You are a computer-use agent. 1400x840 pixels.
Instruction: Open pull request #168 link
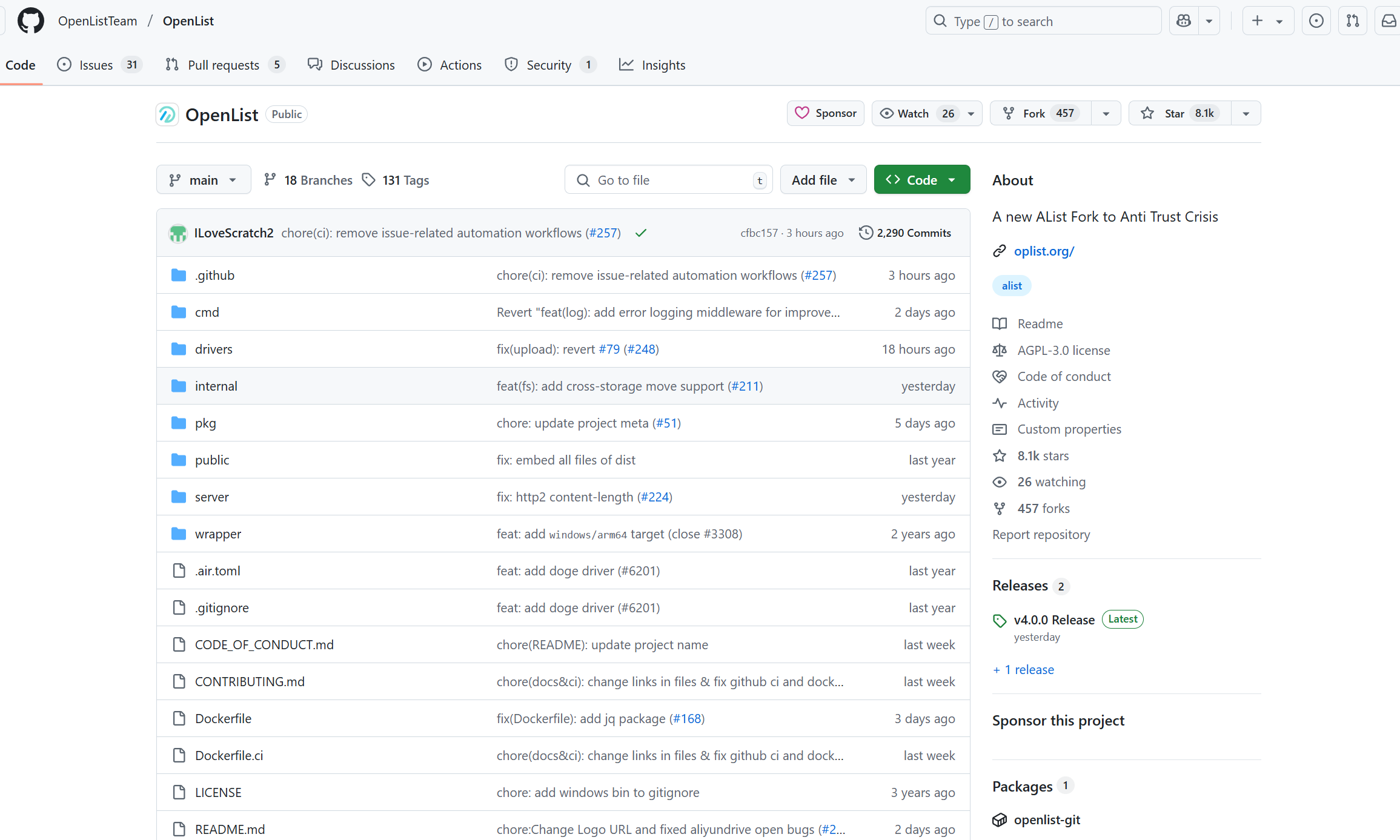click(687, 718)
